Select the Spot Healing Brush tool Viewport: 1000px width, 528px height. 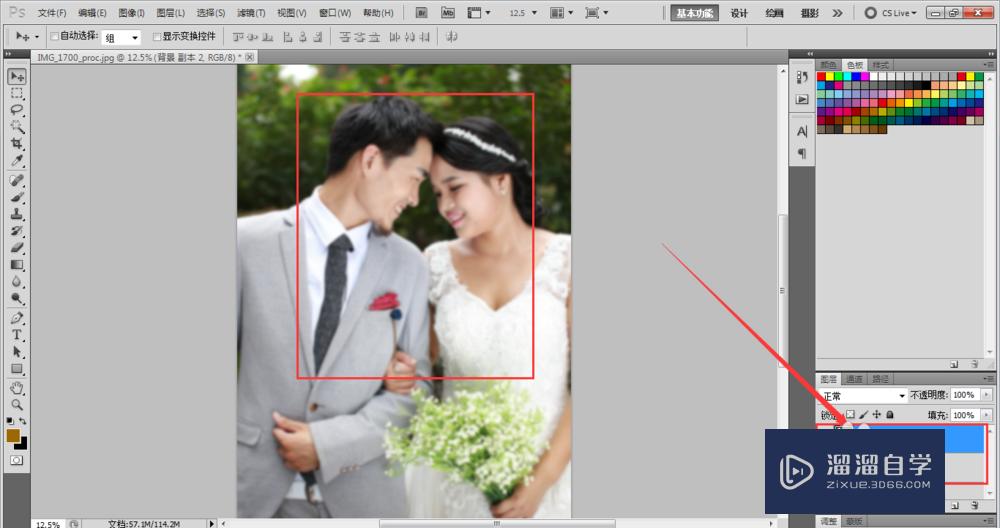[17, 180]
